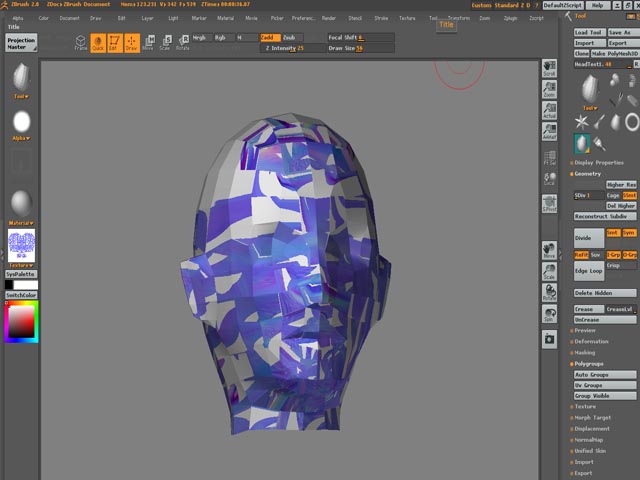Image resolution: width=640 pixels, height=480 pixels.
Task: Select the Scale transform icon in the top toolbar
Action: [x=165, y=43]
